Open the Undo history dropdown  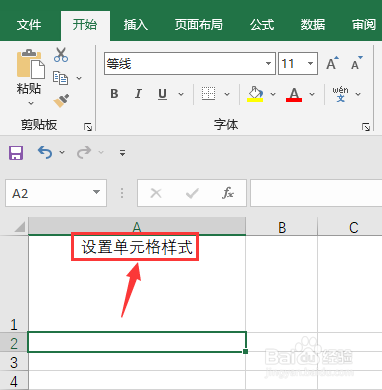[62, 152]
